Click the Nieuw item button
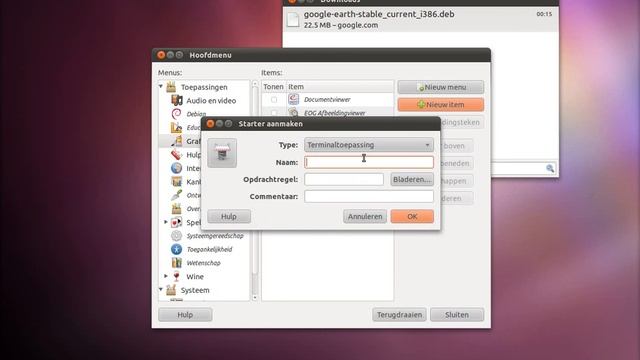 441,104
